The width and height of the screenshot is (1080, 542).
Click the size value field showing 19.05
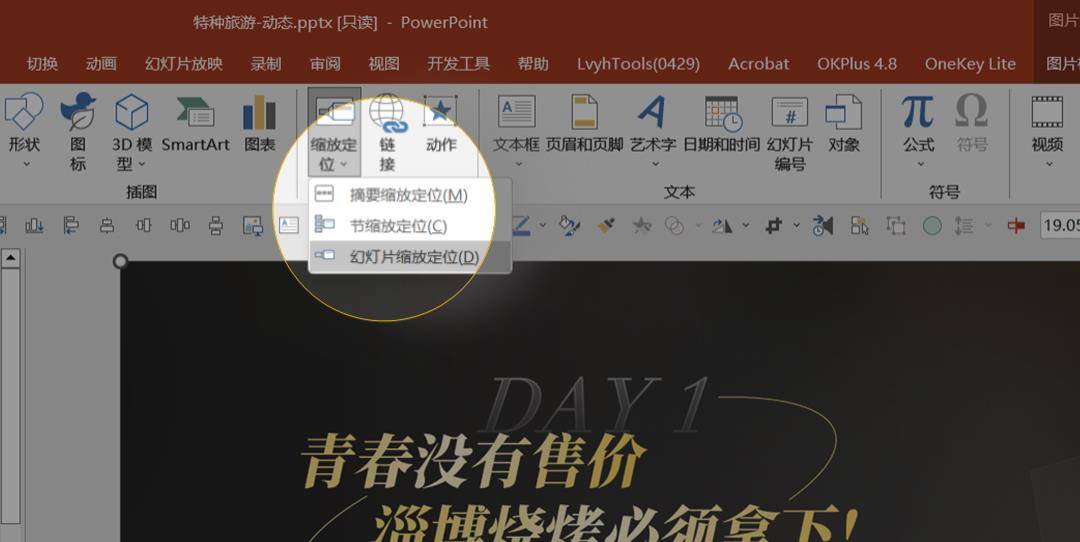pyautogui.click(x=1061, y=225)
